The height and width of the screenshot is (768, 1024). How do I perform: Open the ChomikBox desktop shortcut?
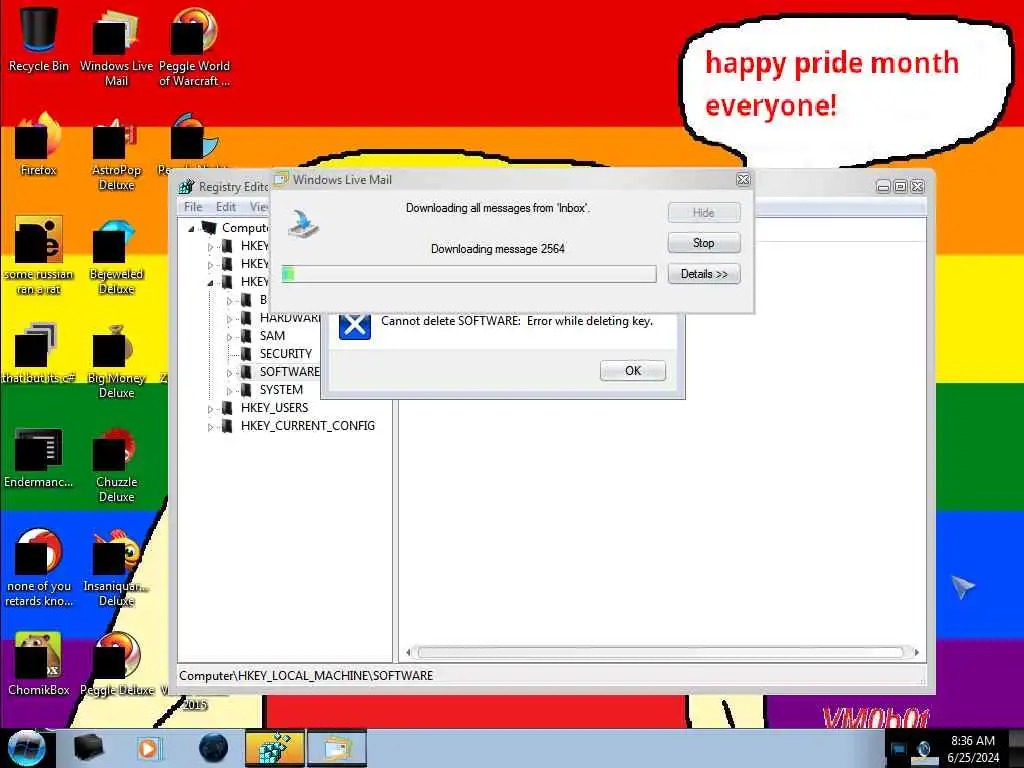tap(38, 663)
